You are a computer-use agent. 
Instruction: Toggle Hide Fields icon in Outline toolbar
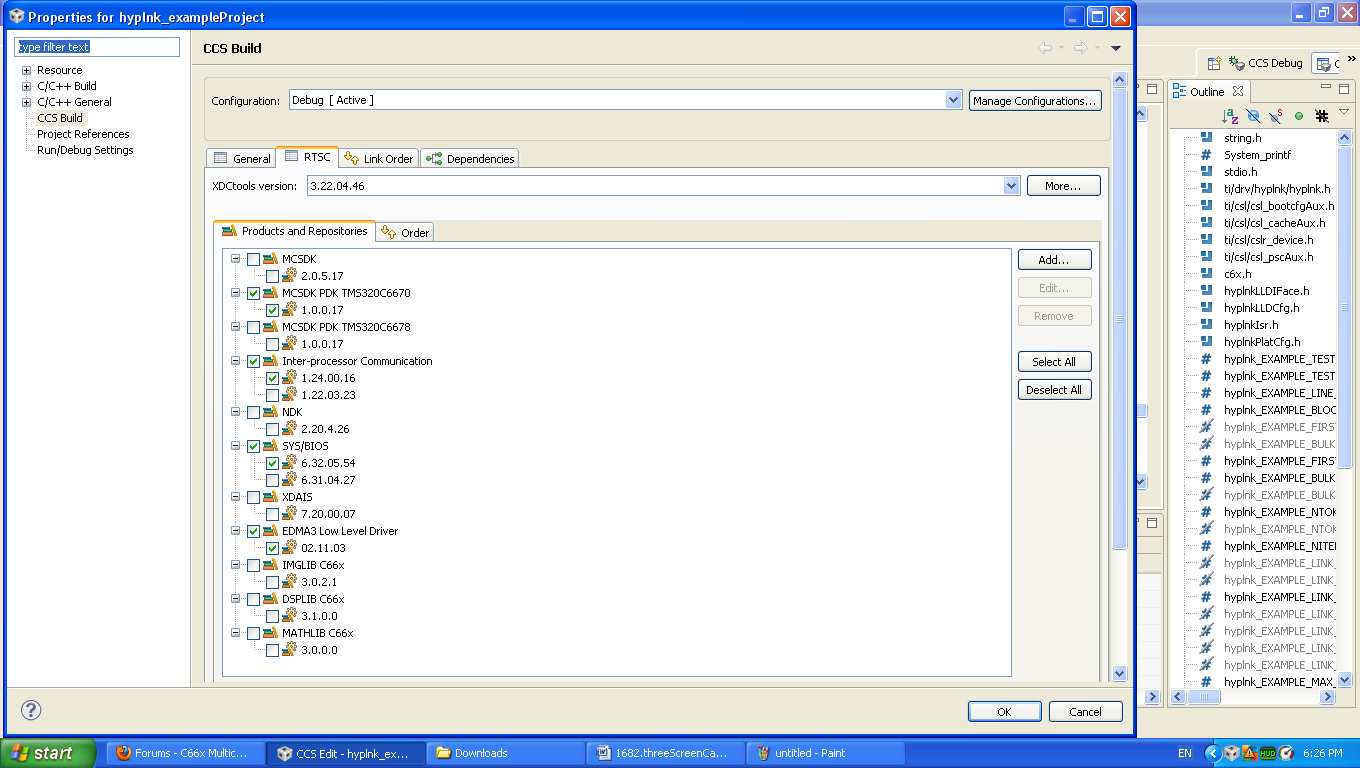(1253, 116)
